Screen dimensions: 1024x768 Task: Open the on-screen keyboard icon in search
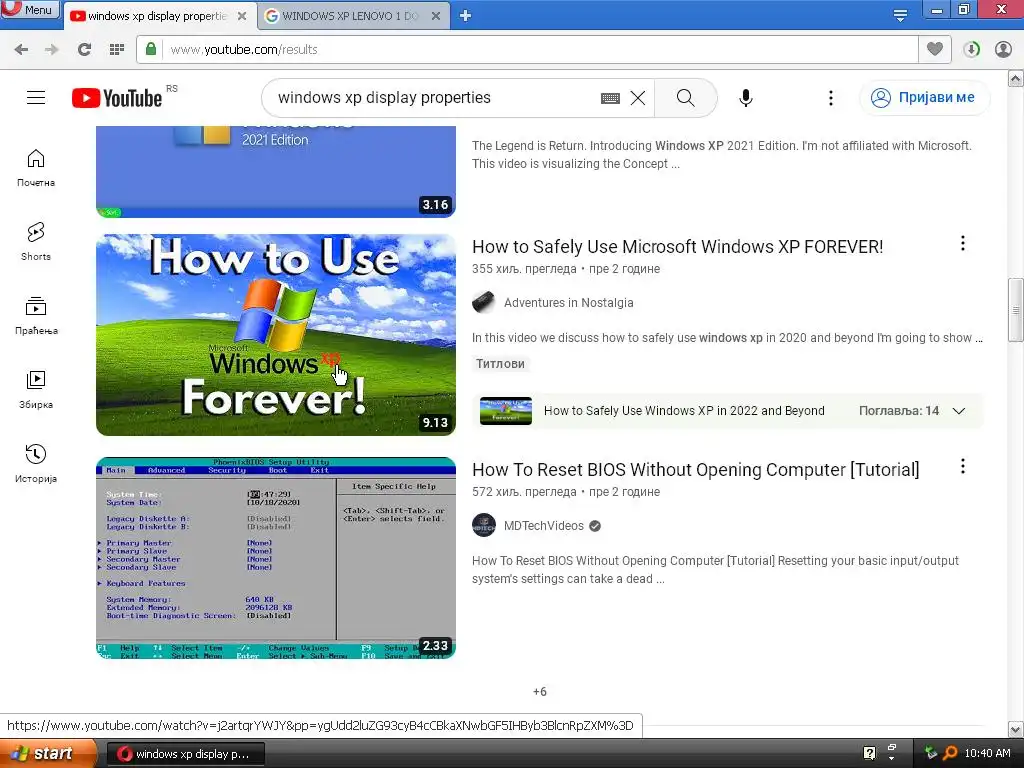[x=610, y=98]
